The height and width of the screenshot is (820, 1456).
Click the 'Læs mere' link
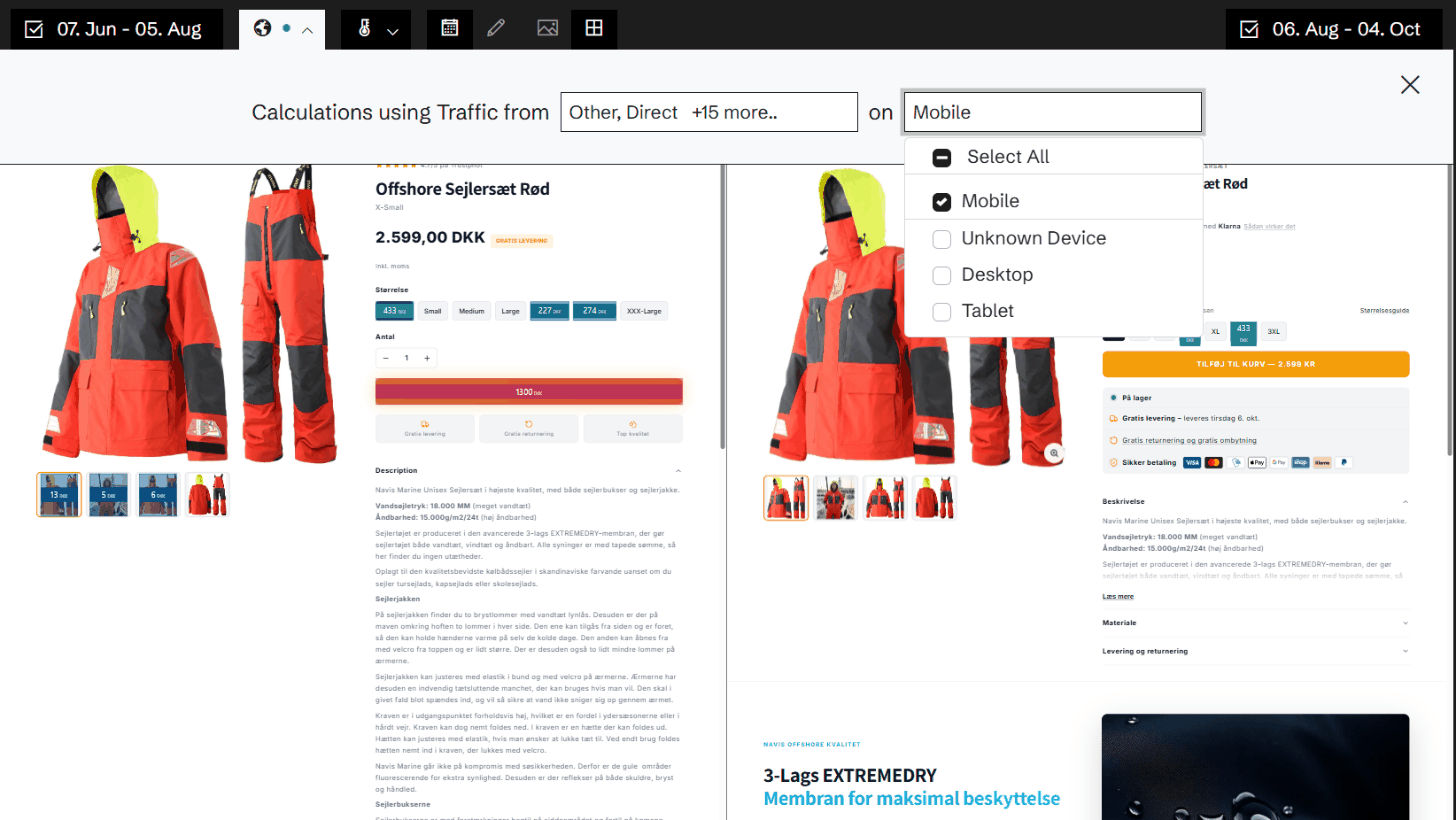tap(1117, 597)
